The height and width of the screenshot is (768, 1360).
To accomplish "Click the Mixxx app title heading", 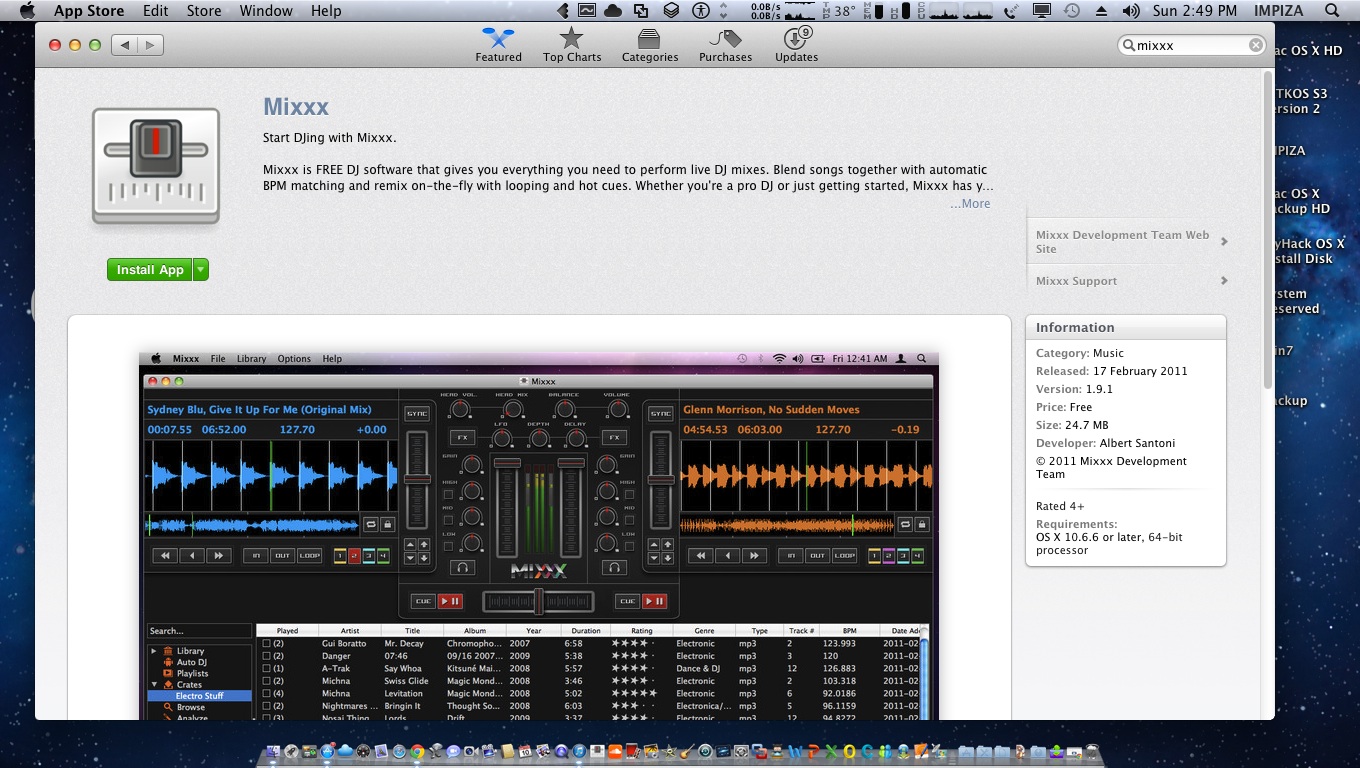I will (296, 107).
